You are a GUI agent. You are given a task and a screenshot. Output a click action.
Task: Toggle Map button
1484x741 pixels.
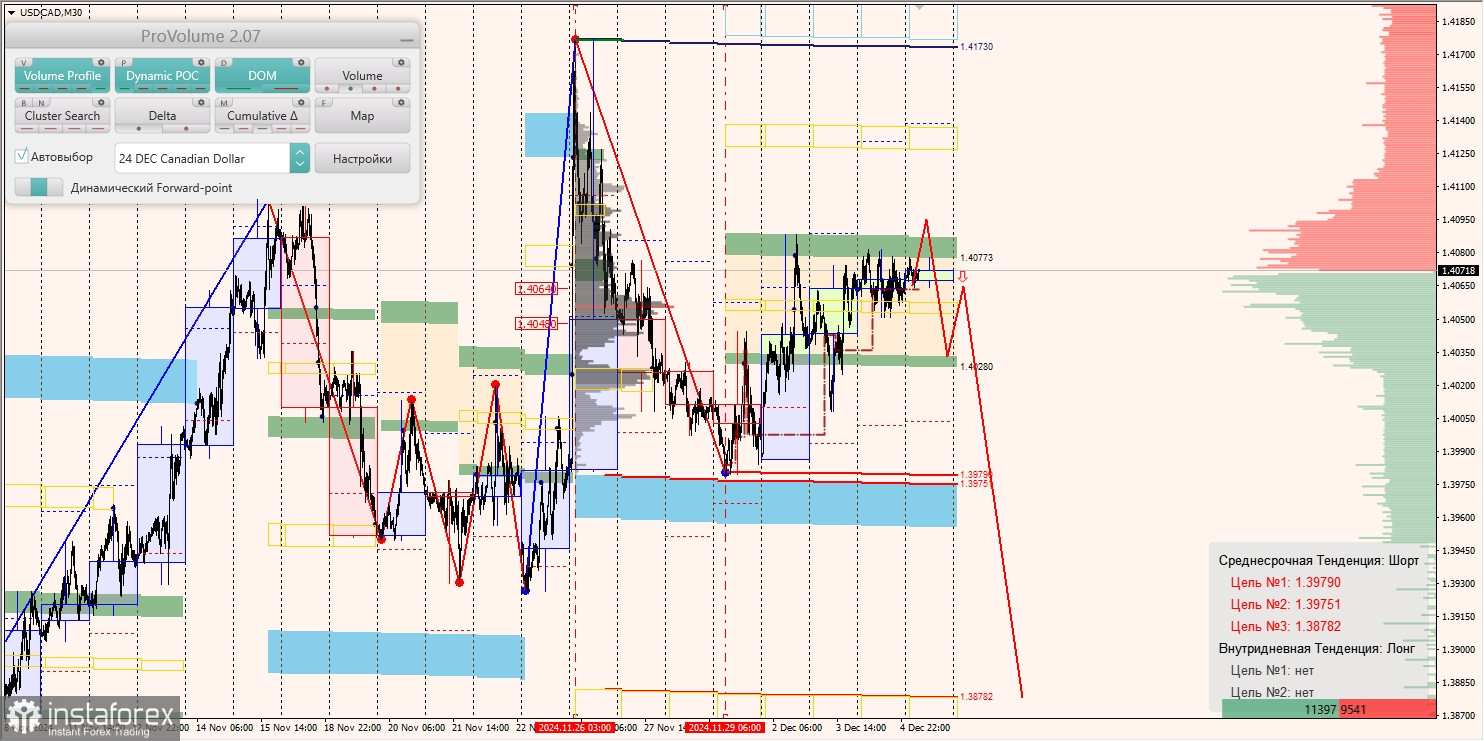(x=362, y=115)
